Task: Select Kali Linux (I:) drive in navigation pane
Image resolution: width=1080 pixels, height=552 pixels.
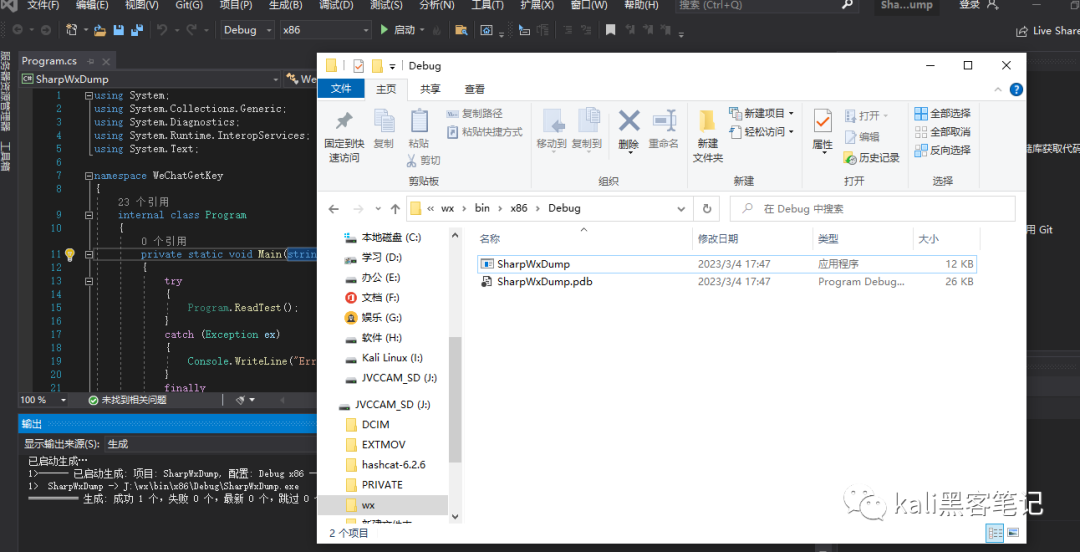Action: 393,358
